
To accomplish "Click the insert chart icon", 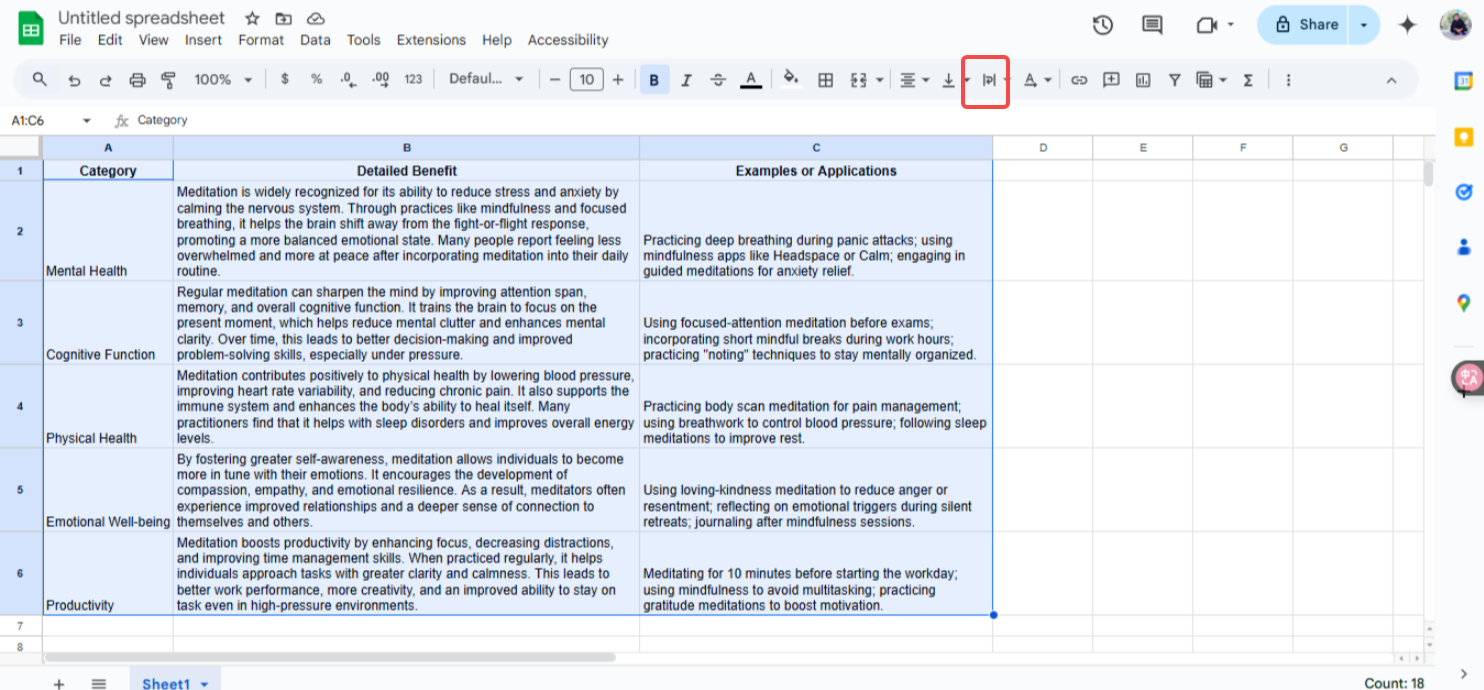I will [x=1143, y=80].
